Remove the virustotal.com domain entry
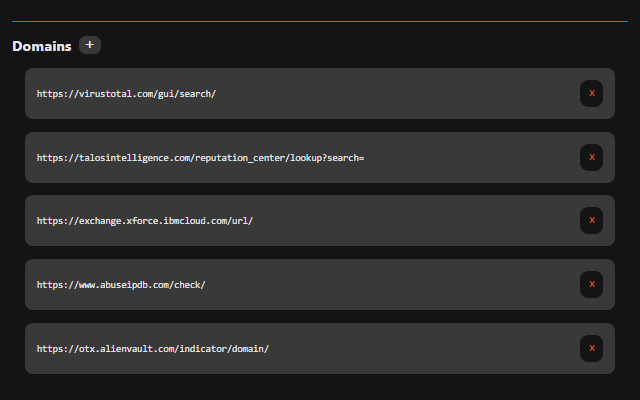This screenshot has width=640, height=400. pos(591,93)
